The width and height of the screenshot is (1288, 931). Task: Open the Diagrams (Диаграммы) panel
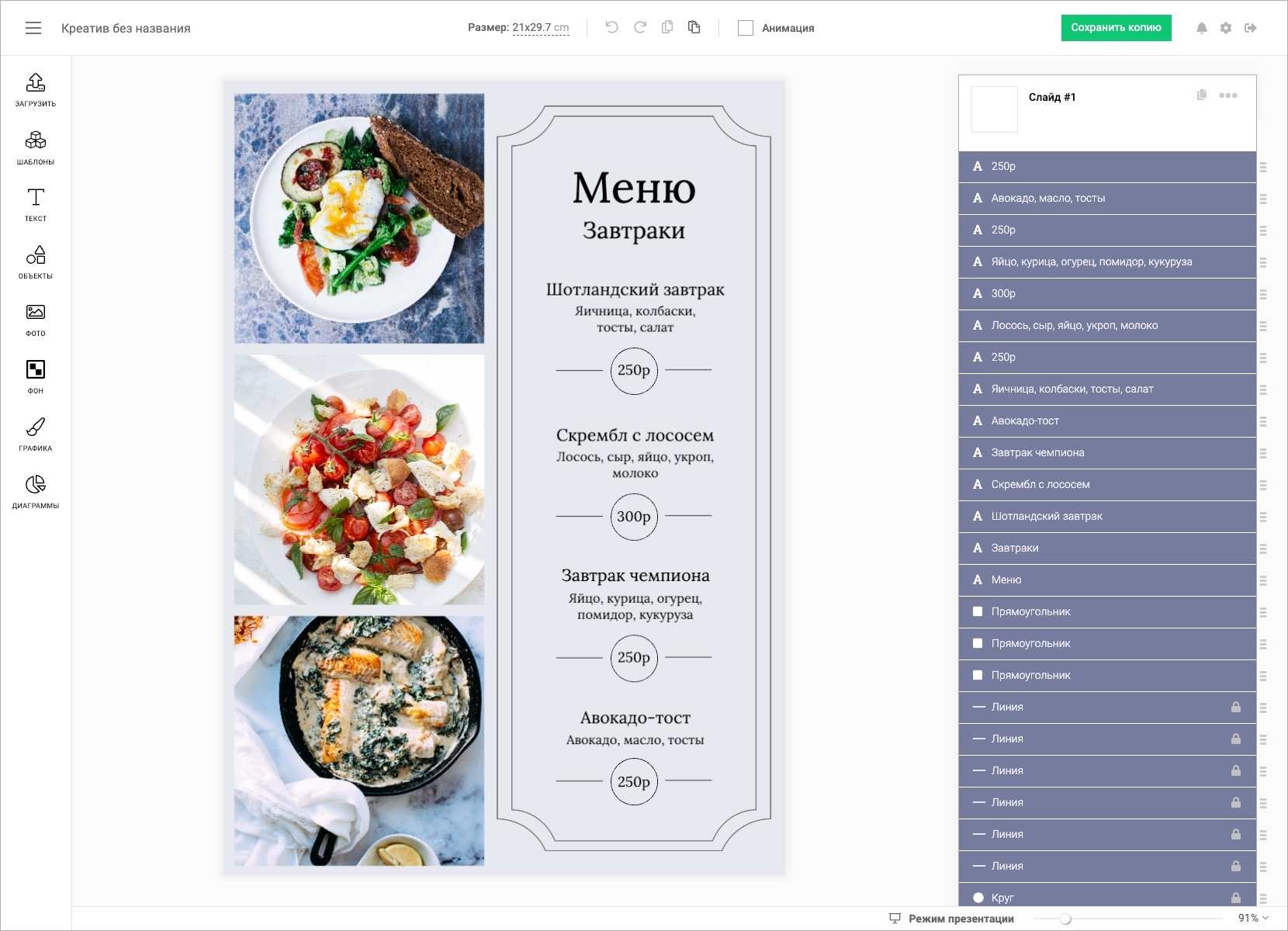(x=36, y=492)
